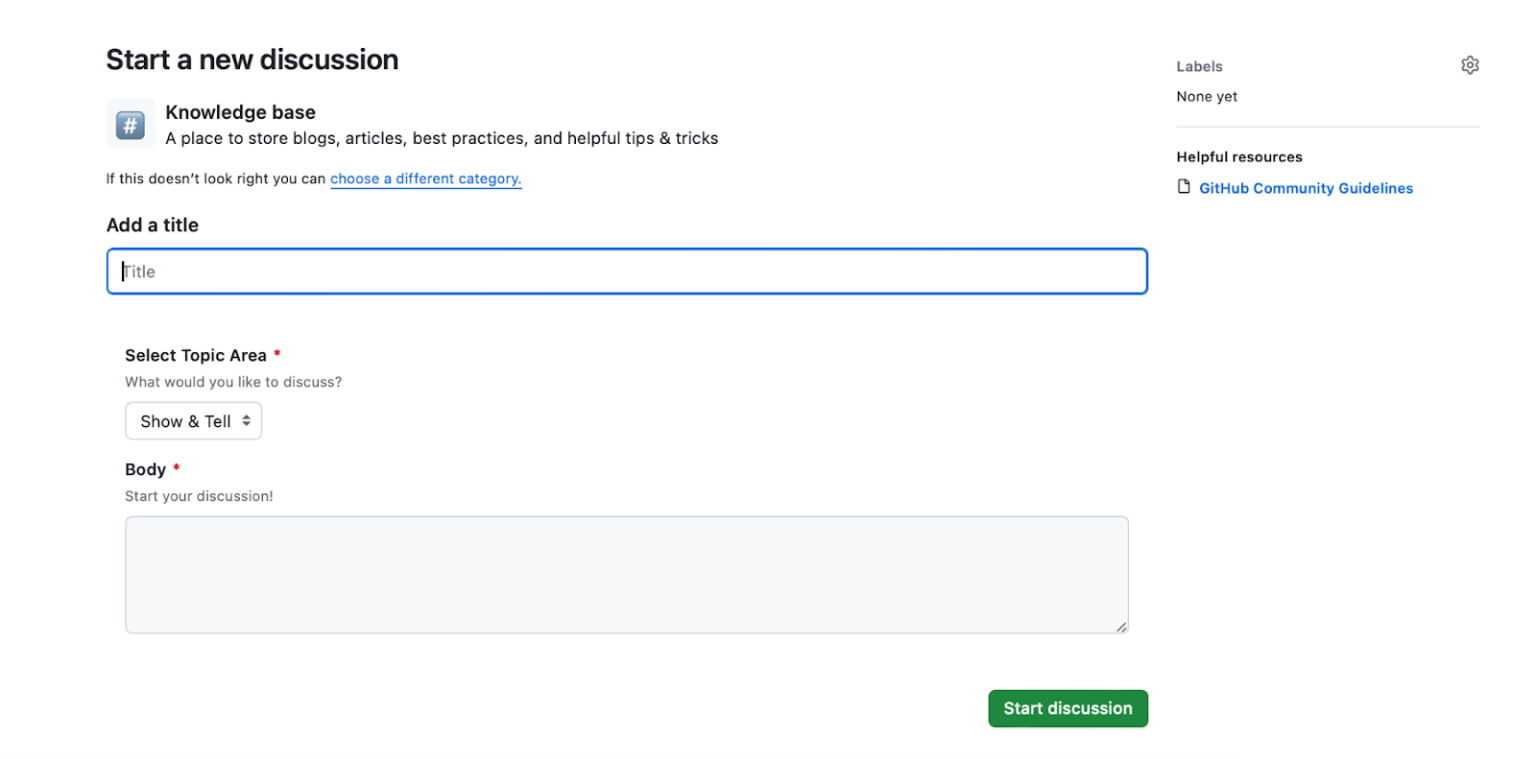Click the Body textarea resize grip
The height and width of the screenshot is (759, 1536).
tap(1121, 627)
